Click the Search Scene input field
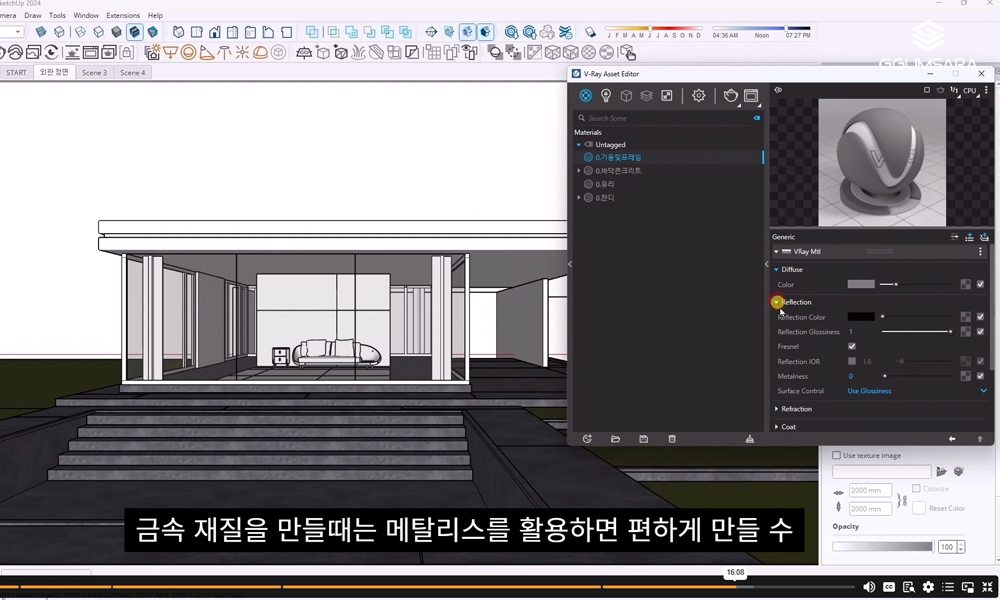Viewport: 1000px width, 600px height. 665,118
